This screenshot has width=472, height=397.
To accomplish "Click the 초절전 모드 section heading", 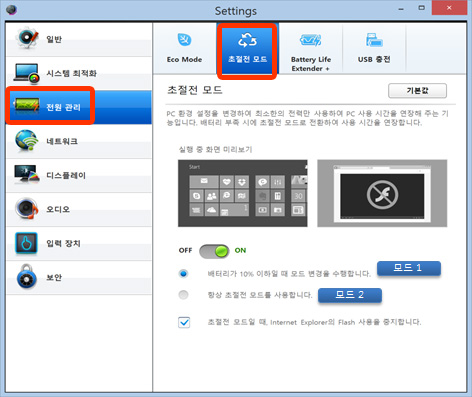I will pyautogui.click(x=195, y=90).
